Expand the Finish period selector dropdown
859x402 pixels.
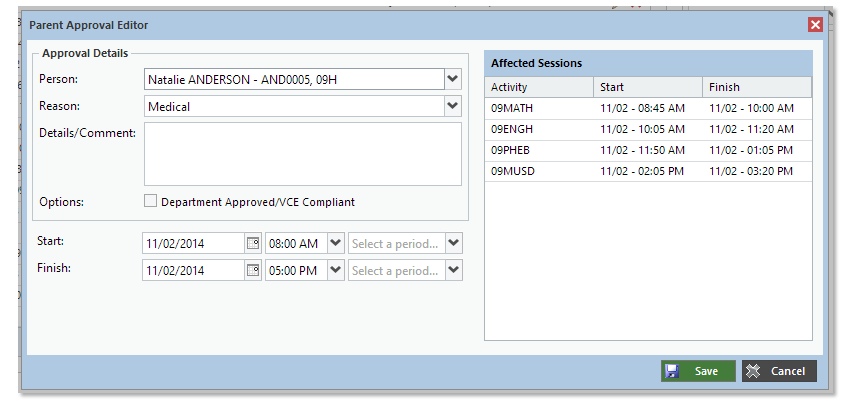point(454,270)
